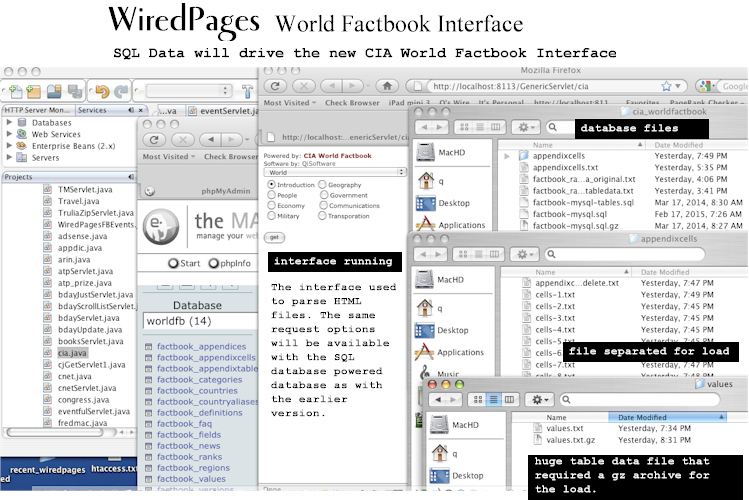The image size is (749, 500).
Task: Select the Military radio button
Action: [x=271, y=216]
